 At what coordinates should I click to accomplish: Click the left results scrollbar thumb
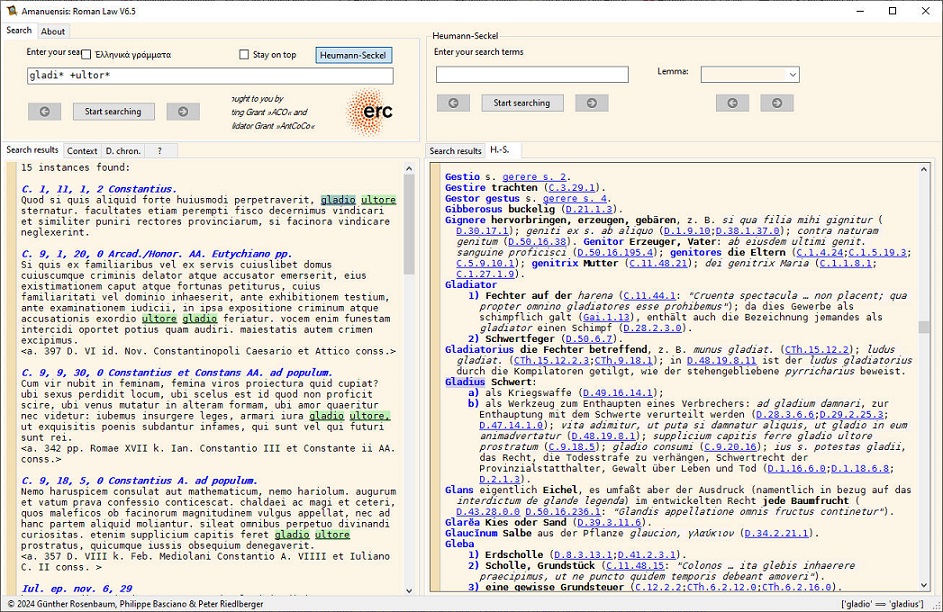(x=409, y=225)
